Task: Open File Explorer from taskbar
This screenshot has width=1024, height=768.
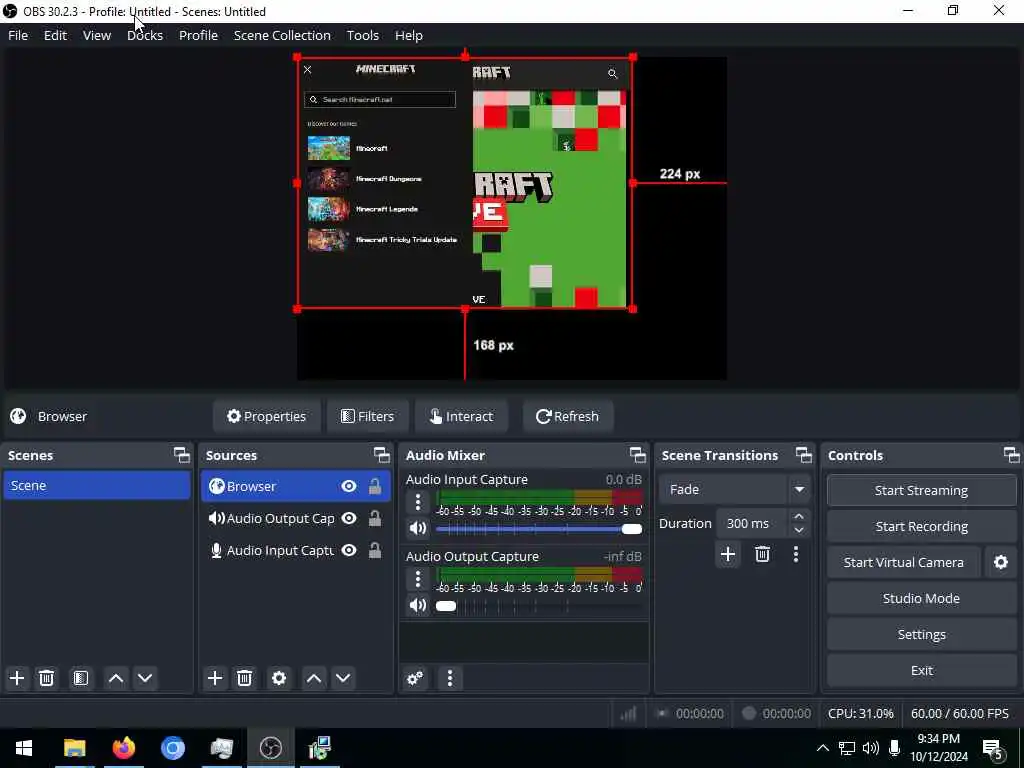Action: point(74,748)
